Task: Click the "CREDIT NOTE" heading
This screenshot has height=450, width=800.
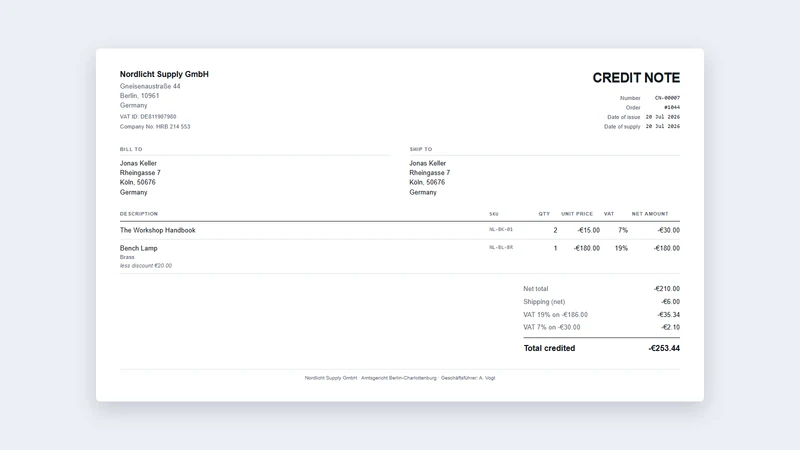Action: coord(636,78)
